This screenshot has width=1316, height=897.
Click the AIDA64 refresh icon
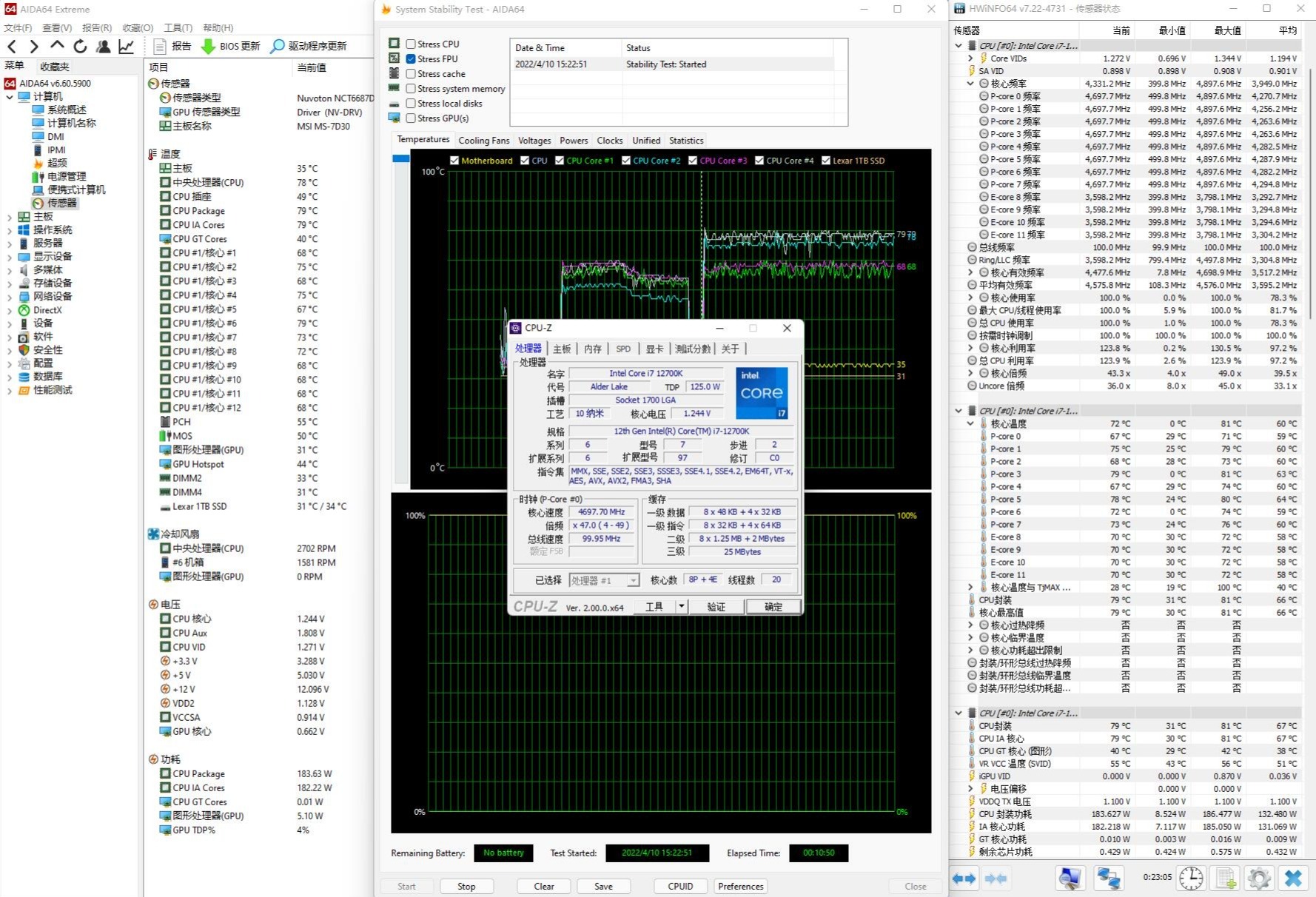[x=80, y=46]
